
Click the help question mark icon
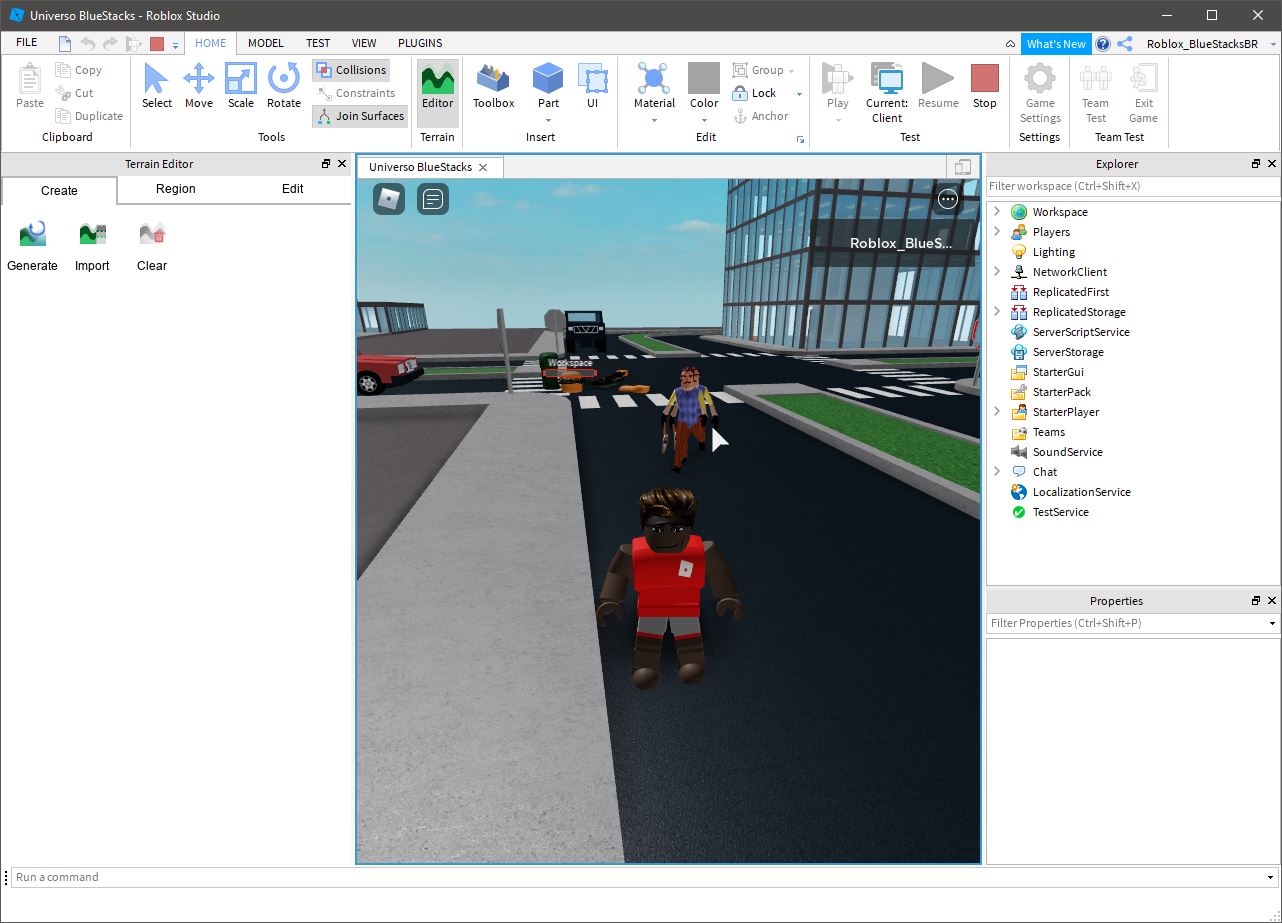pyautogui.click(x=1103, y=44)
